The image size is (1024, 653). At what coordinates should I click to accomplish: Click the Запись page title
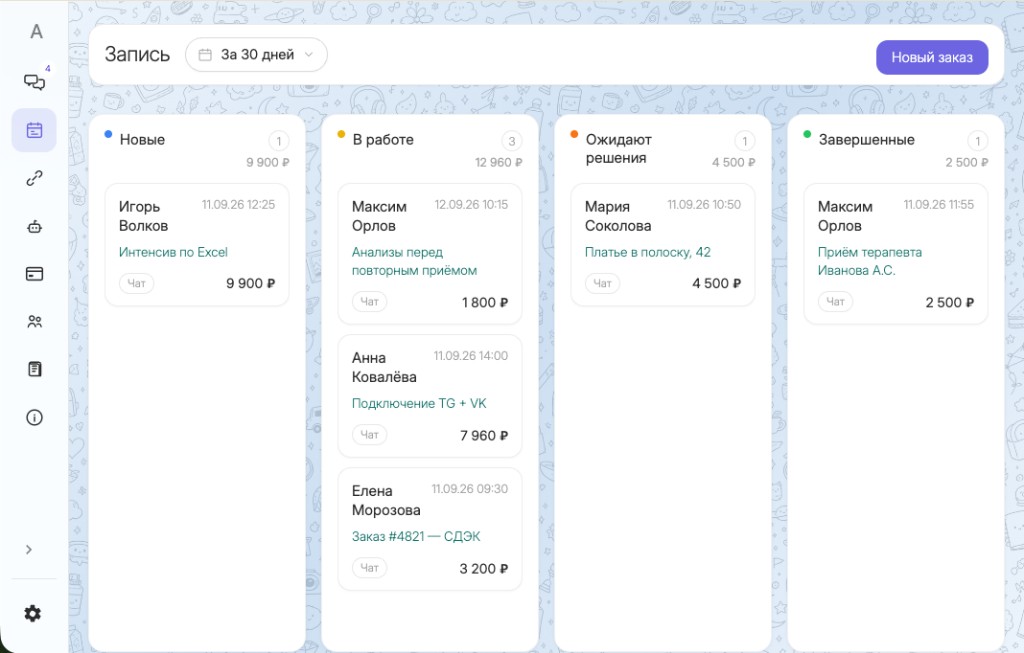pos(137,54)
